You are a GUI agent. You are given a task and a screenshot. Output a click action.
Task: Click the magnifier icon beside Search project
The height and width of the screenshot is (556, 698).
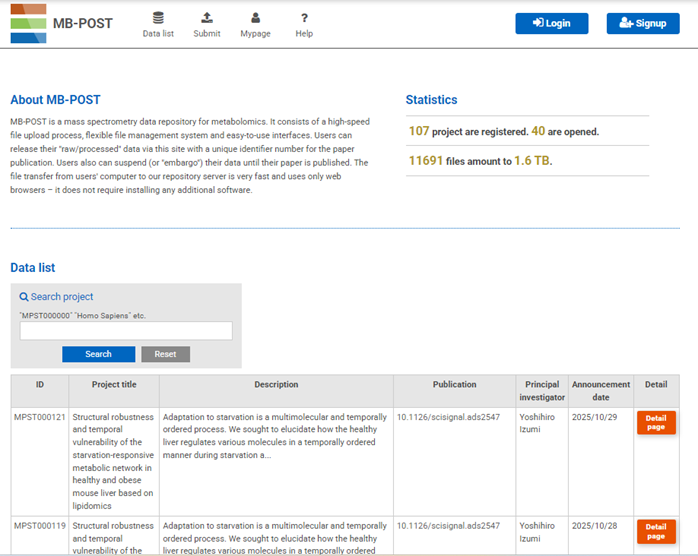point(24,297)
